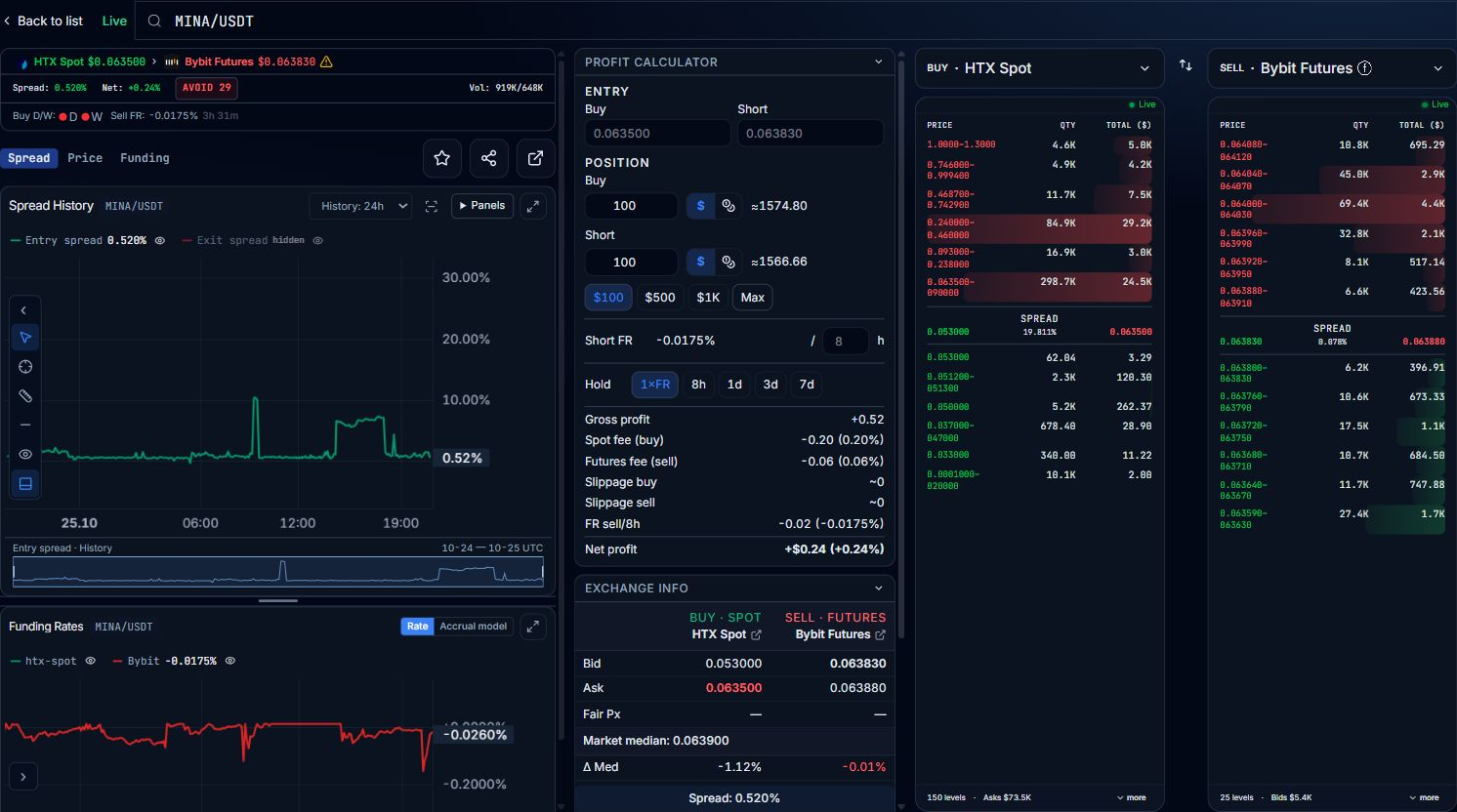1457x812 pixels.
Task: Show more levels in Bybit Futures order book
Action: [1424, 797]
